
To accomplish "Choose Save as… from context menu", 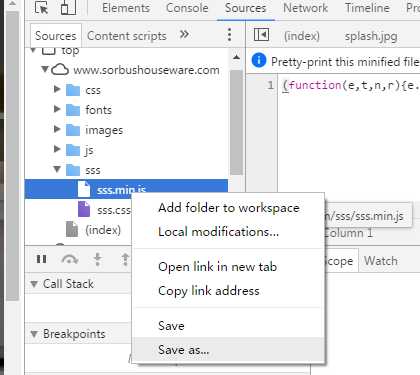I will coord(228,350).
